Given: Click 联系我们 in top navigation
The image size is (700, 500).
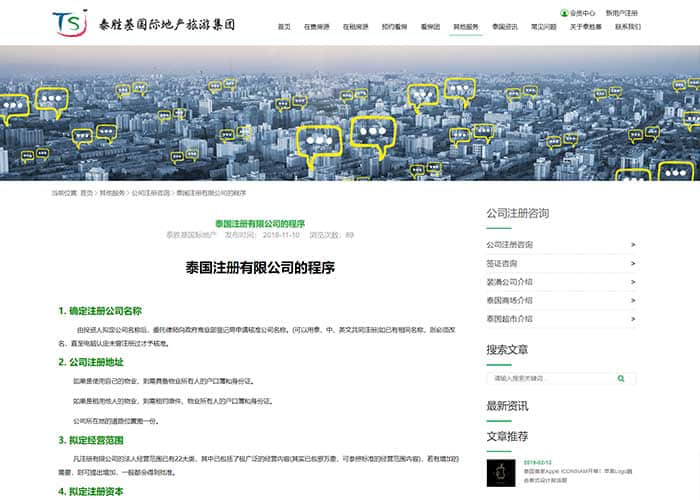Looking at the screenshot, I should click(627, 27).
